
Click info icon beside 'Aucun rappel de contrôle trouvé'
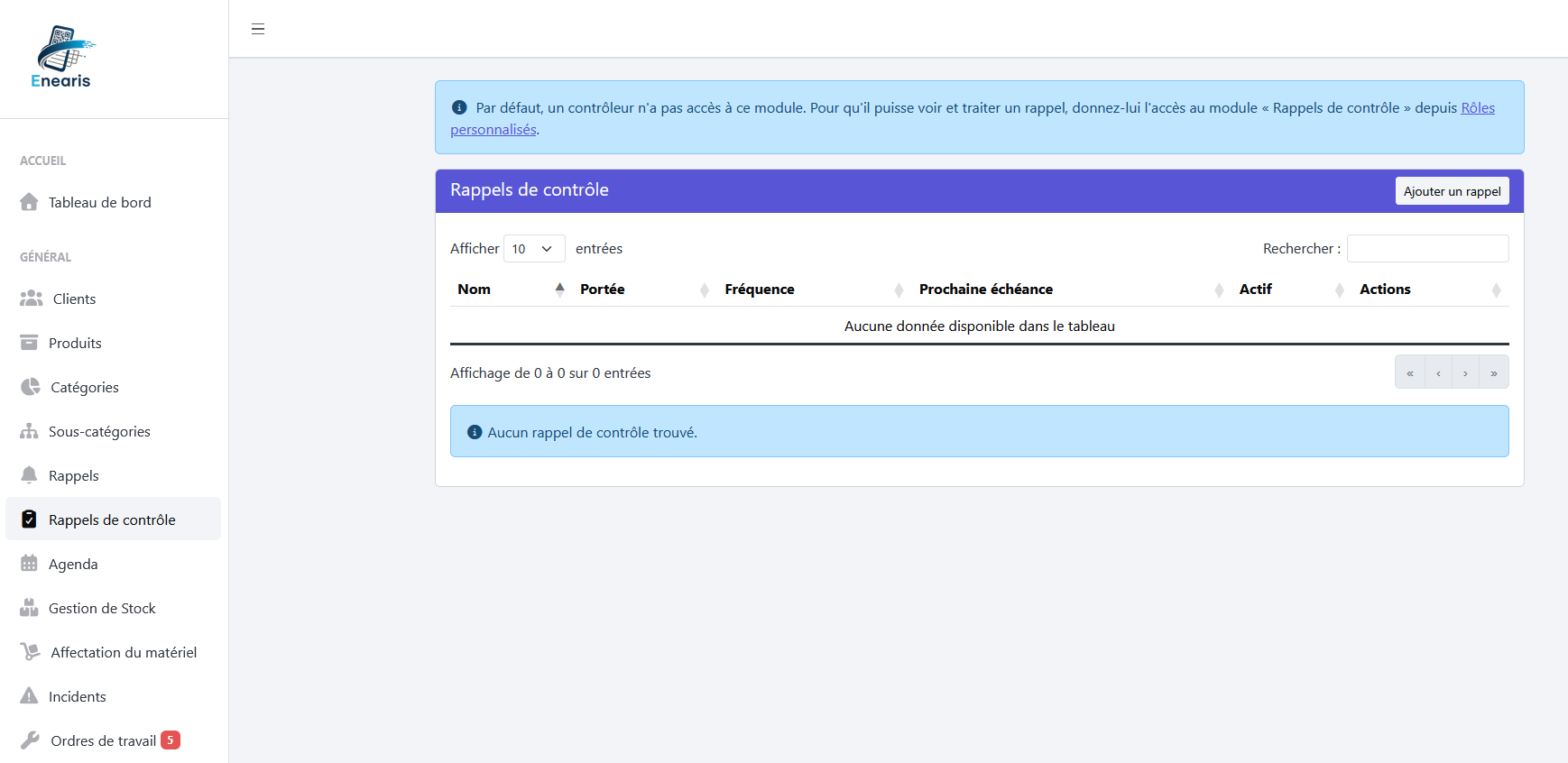point(475,432)
